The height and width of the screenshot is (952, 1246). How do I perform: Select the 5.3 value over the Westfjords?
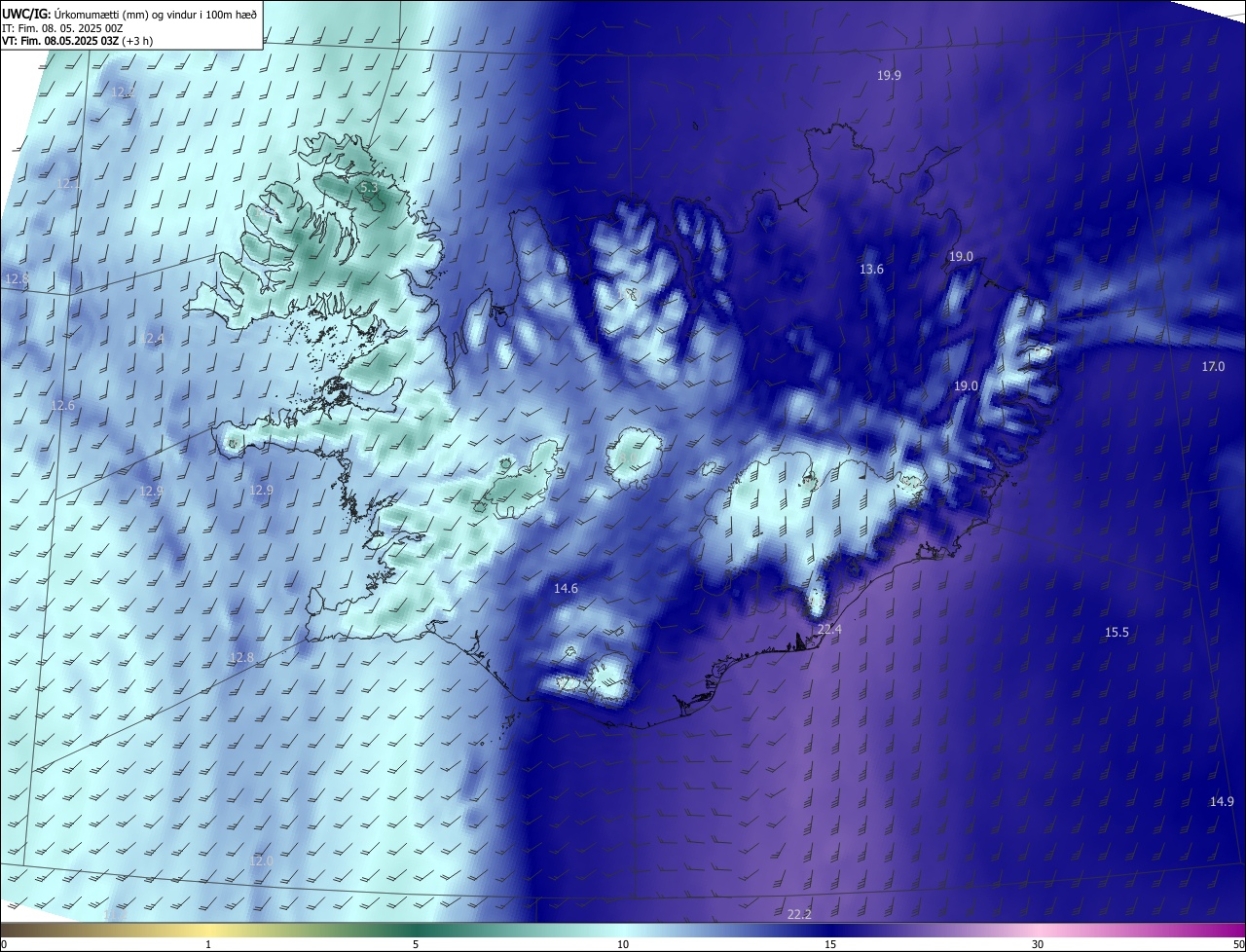pos(368,187)
